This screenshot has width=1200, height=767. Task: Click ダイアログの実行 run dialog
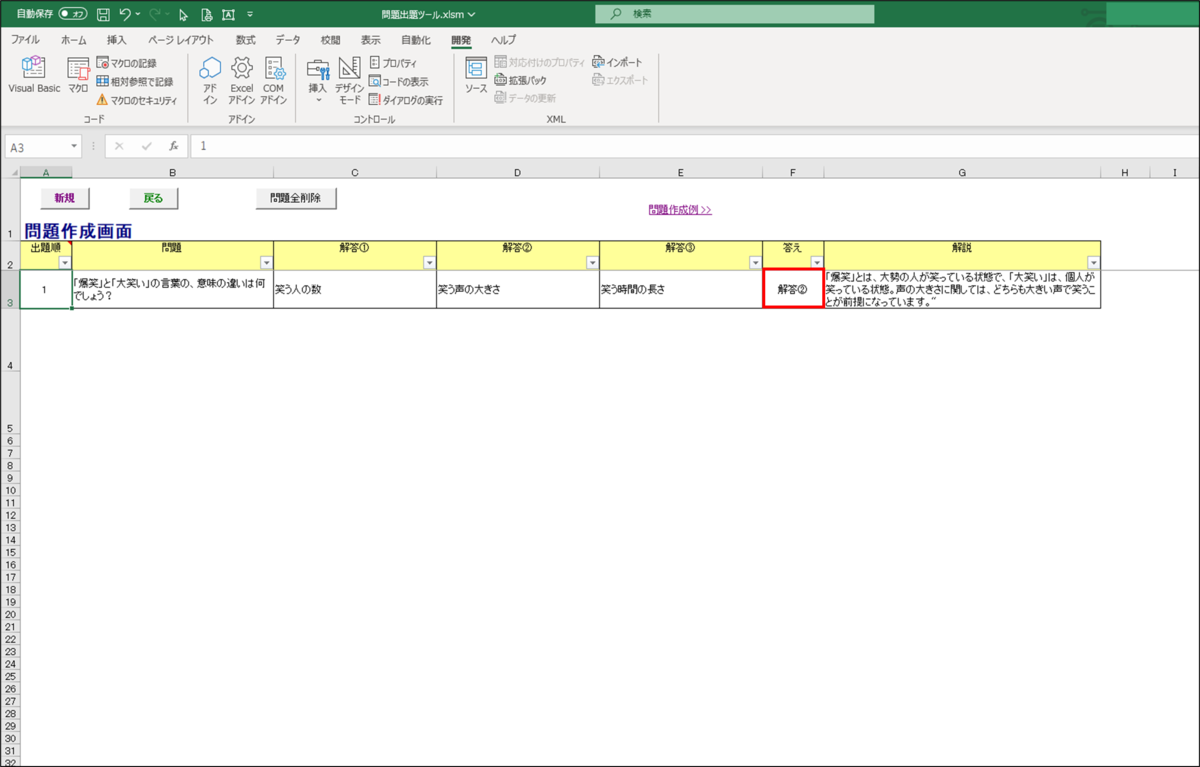click(405, 99)
